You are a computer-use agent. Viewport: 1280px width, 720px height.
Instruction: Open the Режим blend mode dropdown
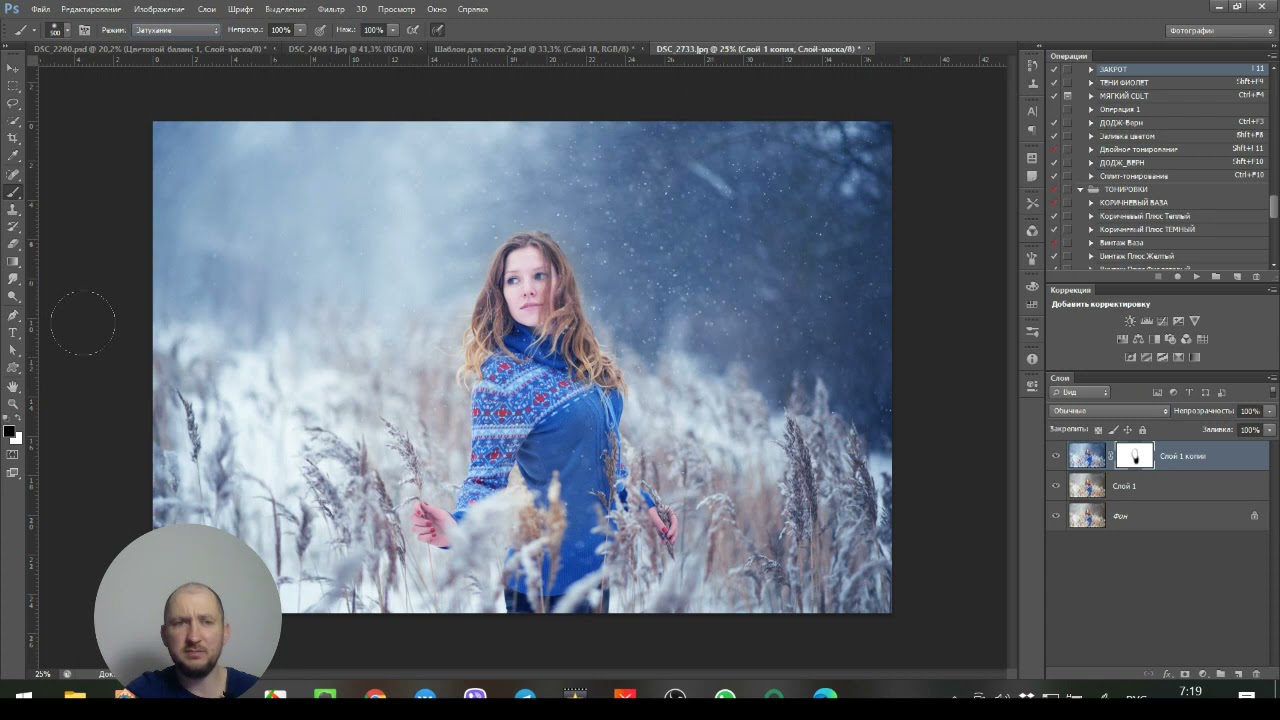[176, 30]
